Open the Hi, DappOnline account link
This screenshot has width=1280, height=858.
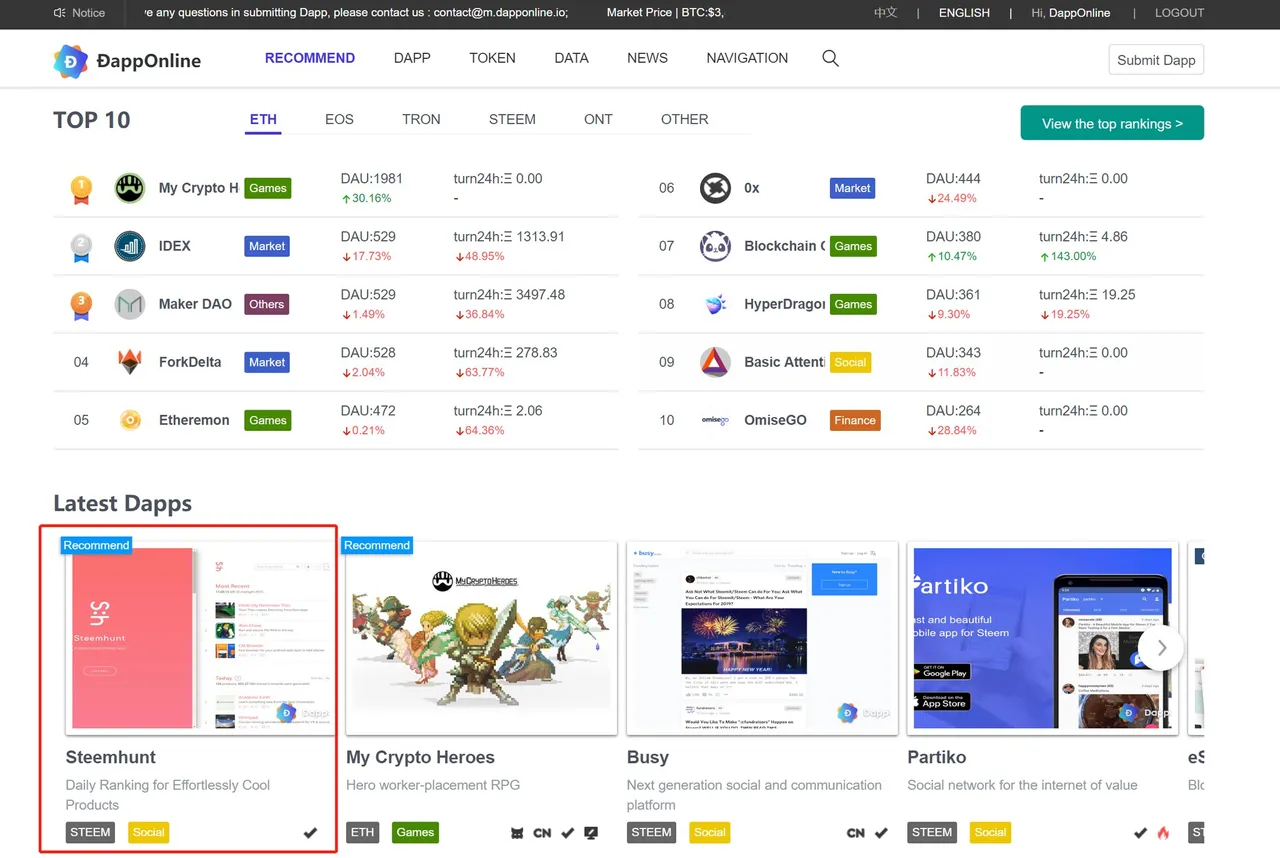point(1070,13)
